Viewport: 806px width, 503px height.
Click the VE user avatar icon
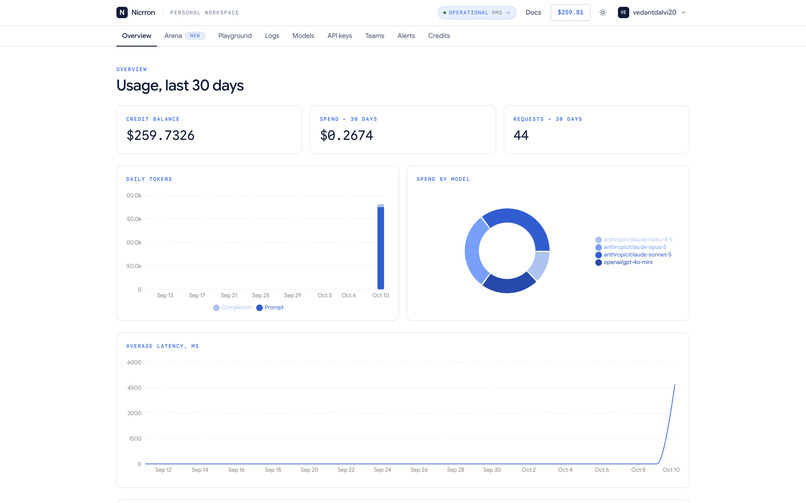623,12
